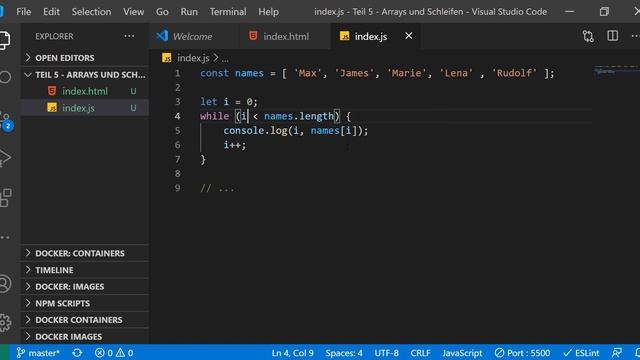Change file encoding UTF-8
The image size is (640, 360).
(x=387, y=353)
